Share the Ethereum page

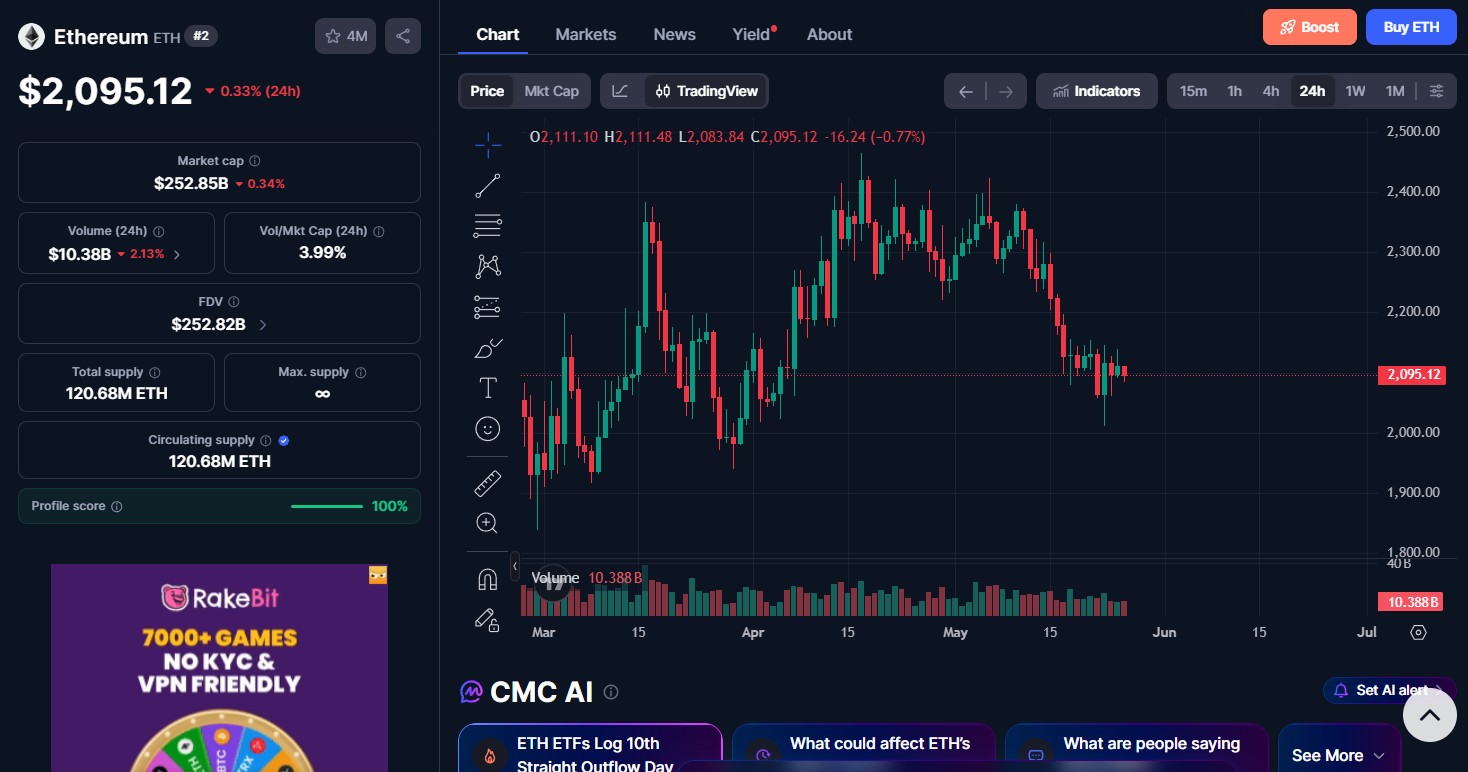coord(403,36)
